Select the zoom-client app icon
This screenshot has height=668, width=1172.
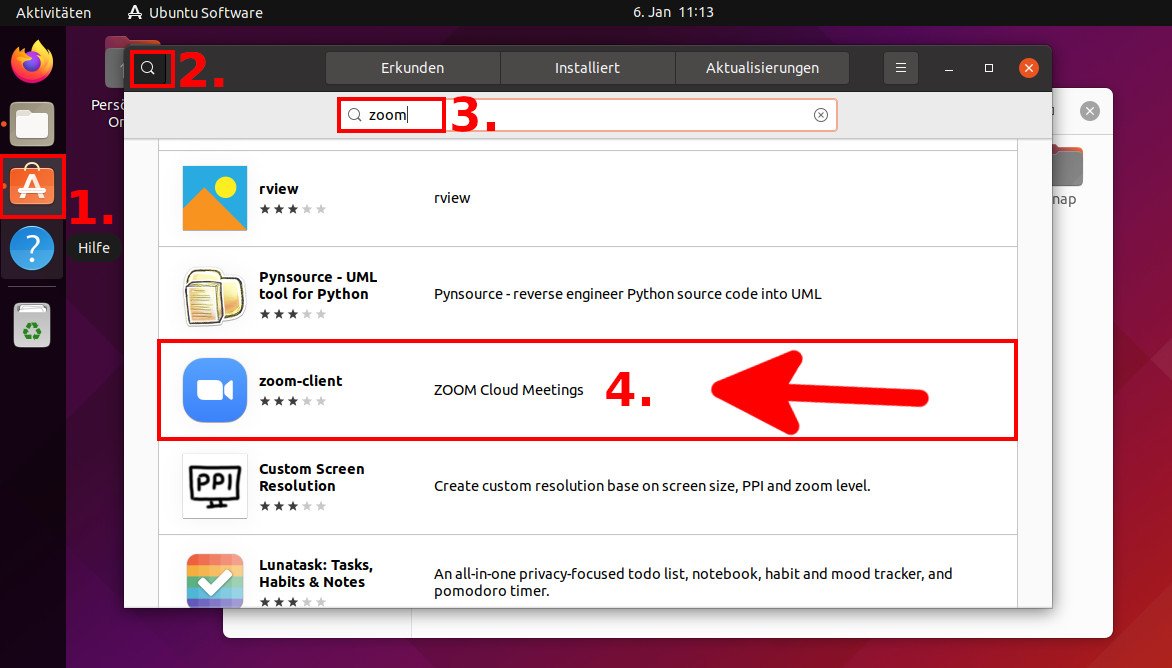point(213,389)
